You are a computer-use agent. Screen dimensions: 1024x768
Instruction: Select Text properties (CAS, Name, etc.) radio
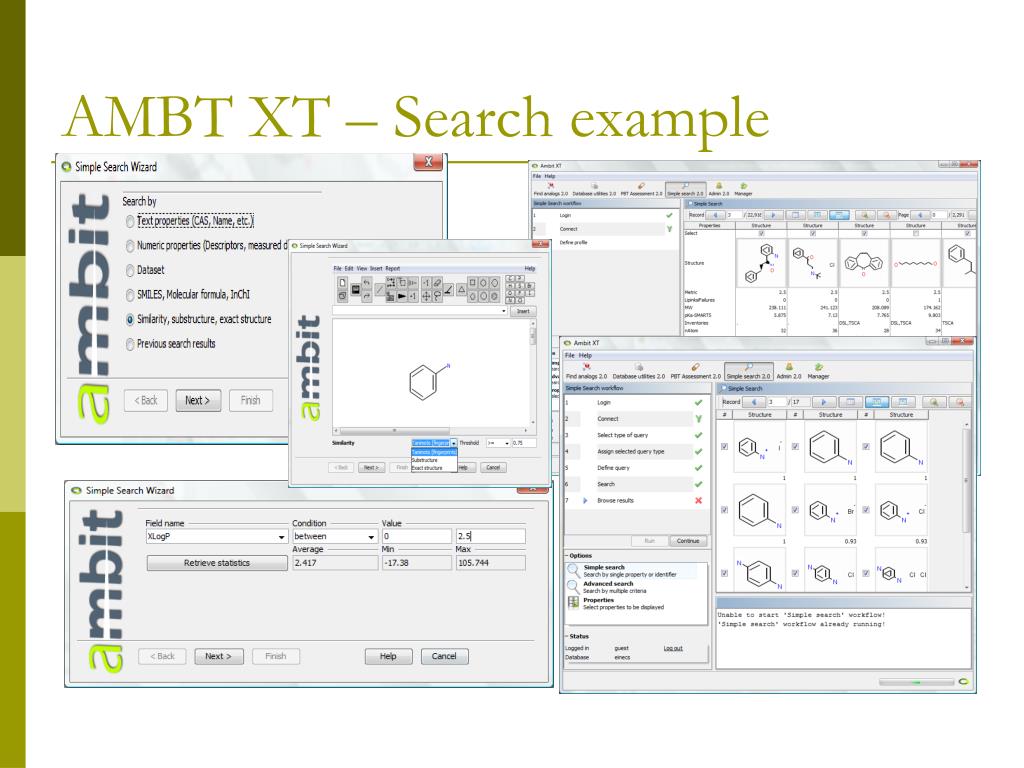[x=130, y=221]
